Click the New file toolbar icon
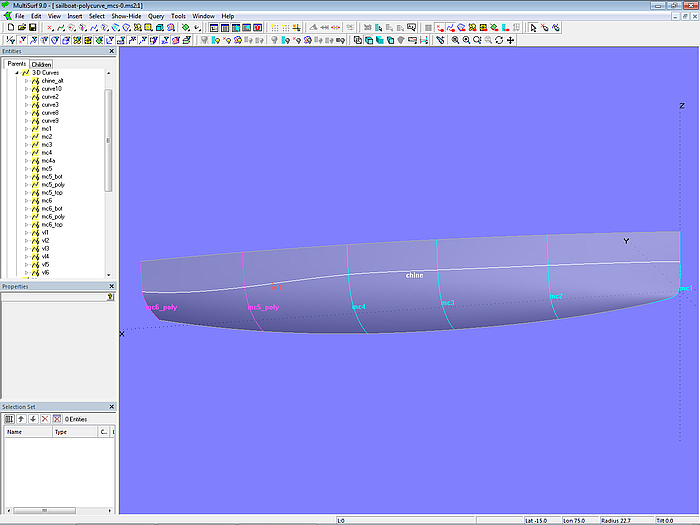Screen dimensions: 700x525 tap(9, 28)
